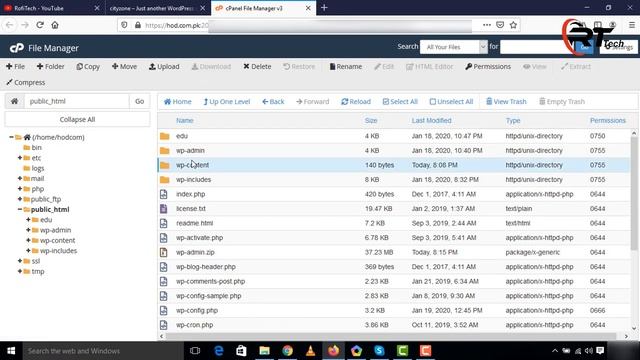Collapse All folders in the tree
This screenshot has width=640, height=360.
pyautogui.click(x=77, y=120)
